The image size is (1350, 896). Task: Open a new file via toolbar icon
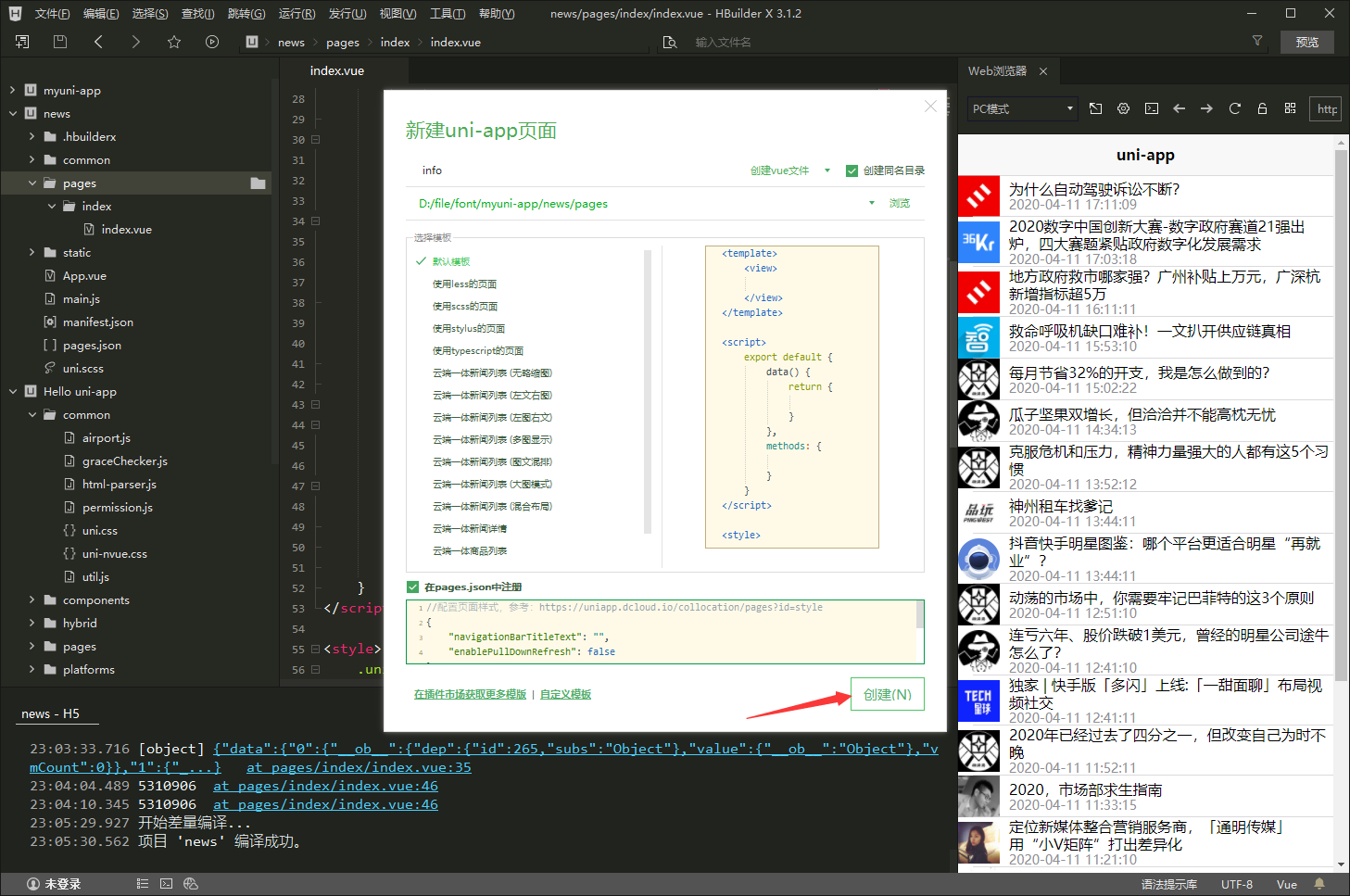coord(20,42)
